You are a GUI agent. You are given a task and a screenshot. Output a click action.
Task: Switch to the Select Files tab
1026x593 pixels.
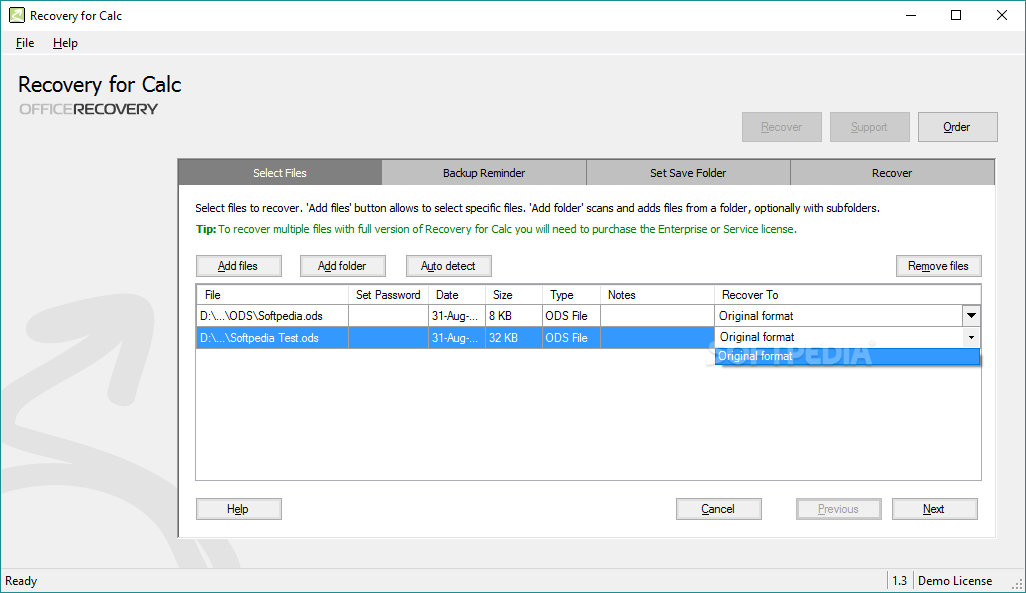tap(280, 173)
